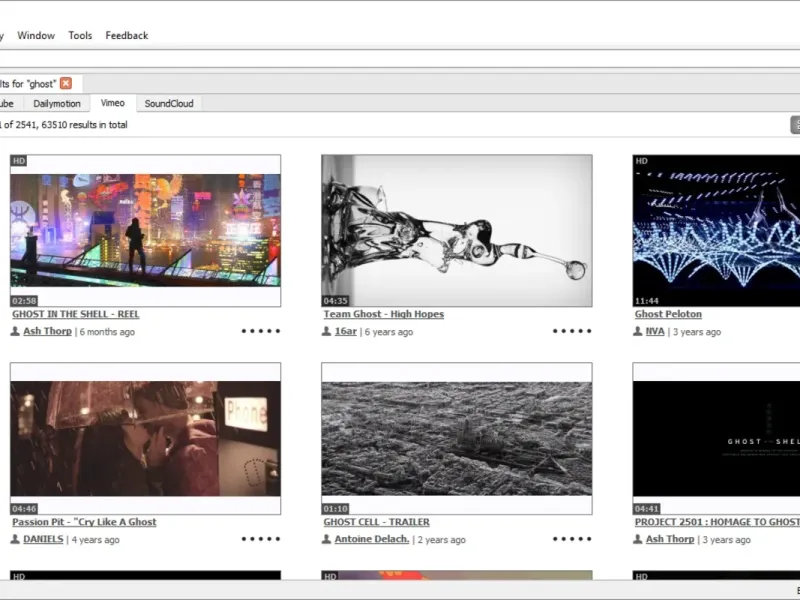Open the Feedback menu
The width and height of the screenshot is (800, 600).
tap(127, 35)
